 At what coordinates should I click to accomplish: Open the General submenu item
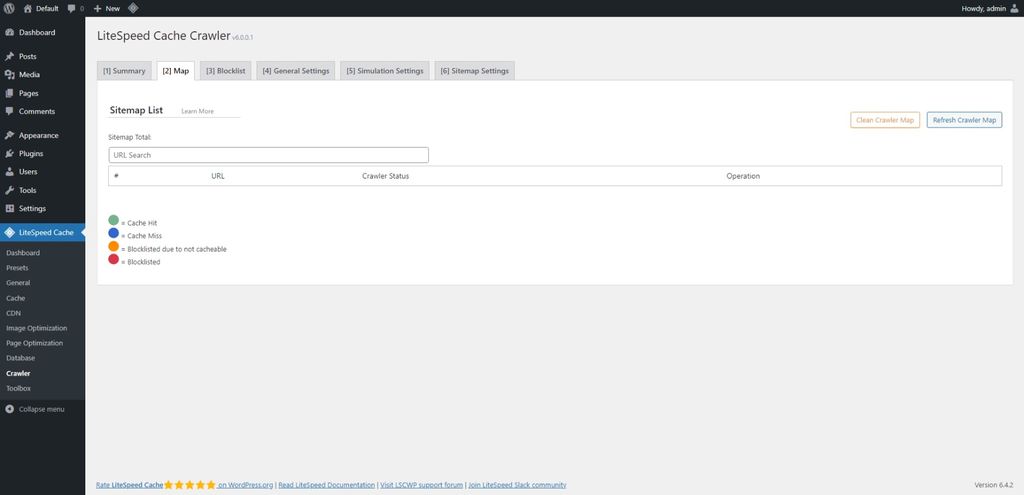tap(18, 283)
